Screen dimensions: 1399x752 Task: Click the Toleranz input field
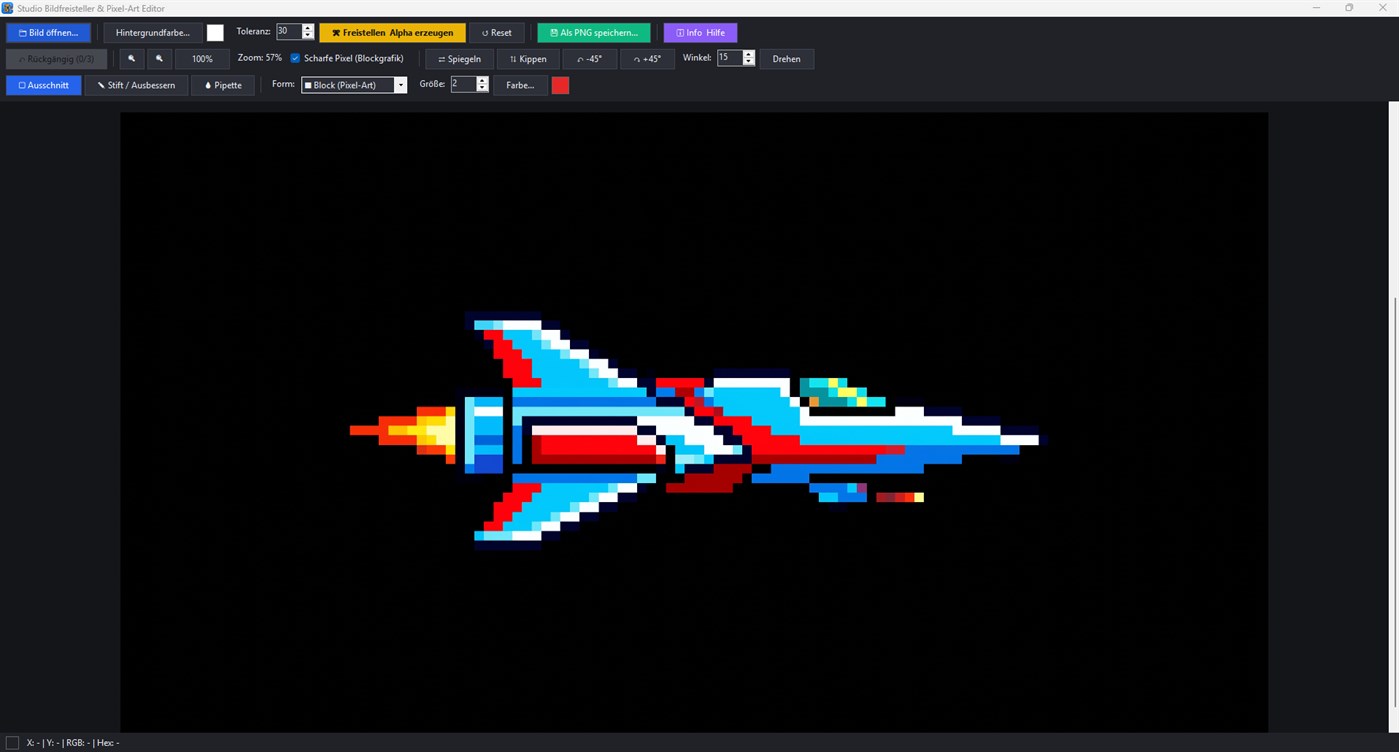tap(288, 32)
